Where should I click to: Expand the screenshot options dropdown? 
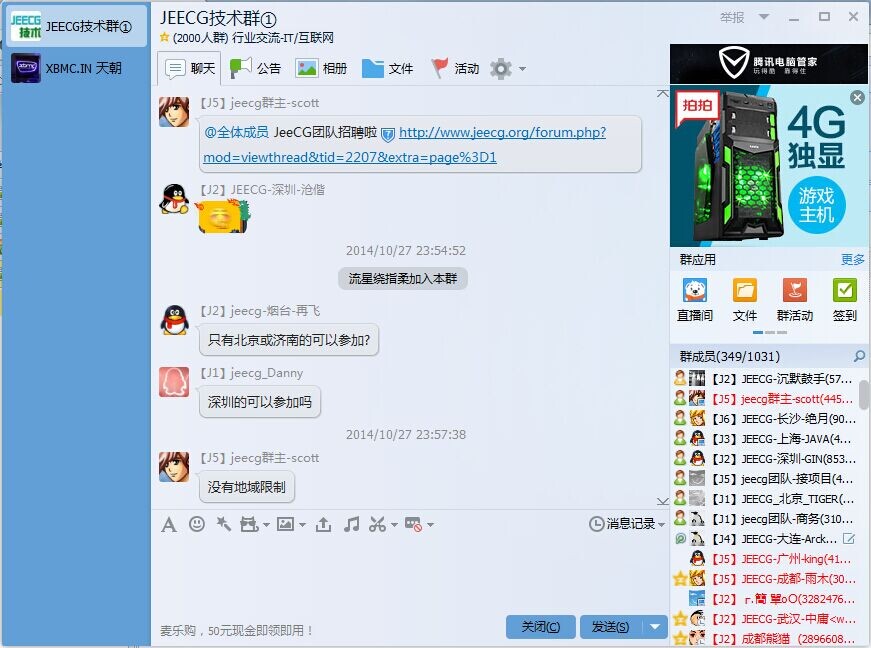click(x=394, y=524)
